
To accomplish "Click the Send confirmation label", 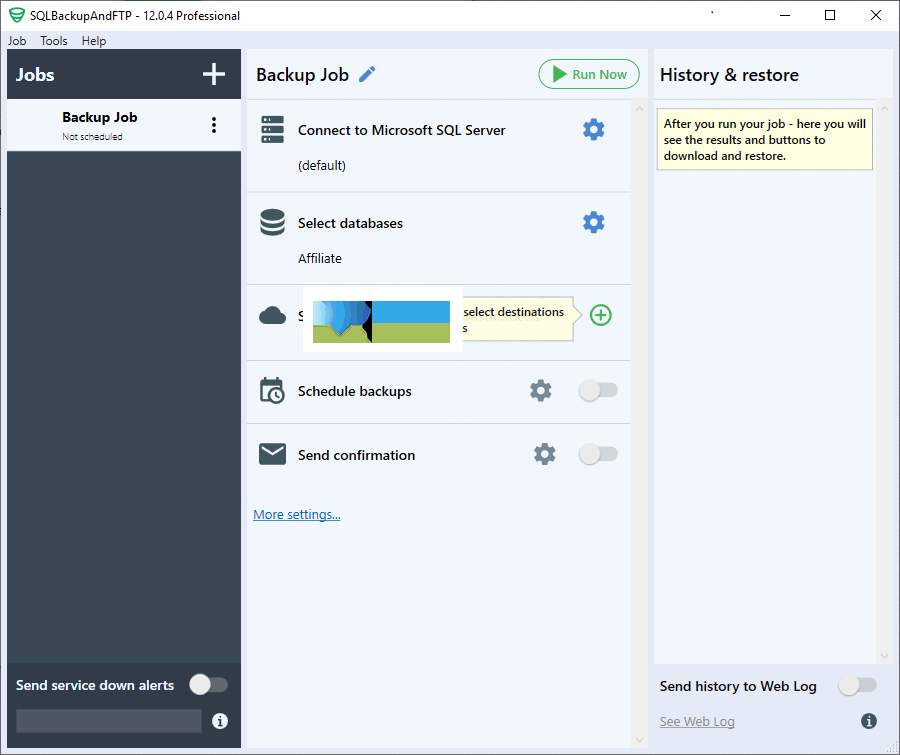I will [x=356, y=455].
